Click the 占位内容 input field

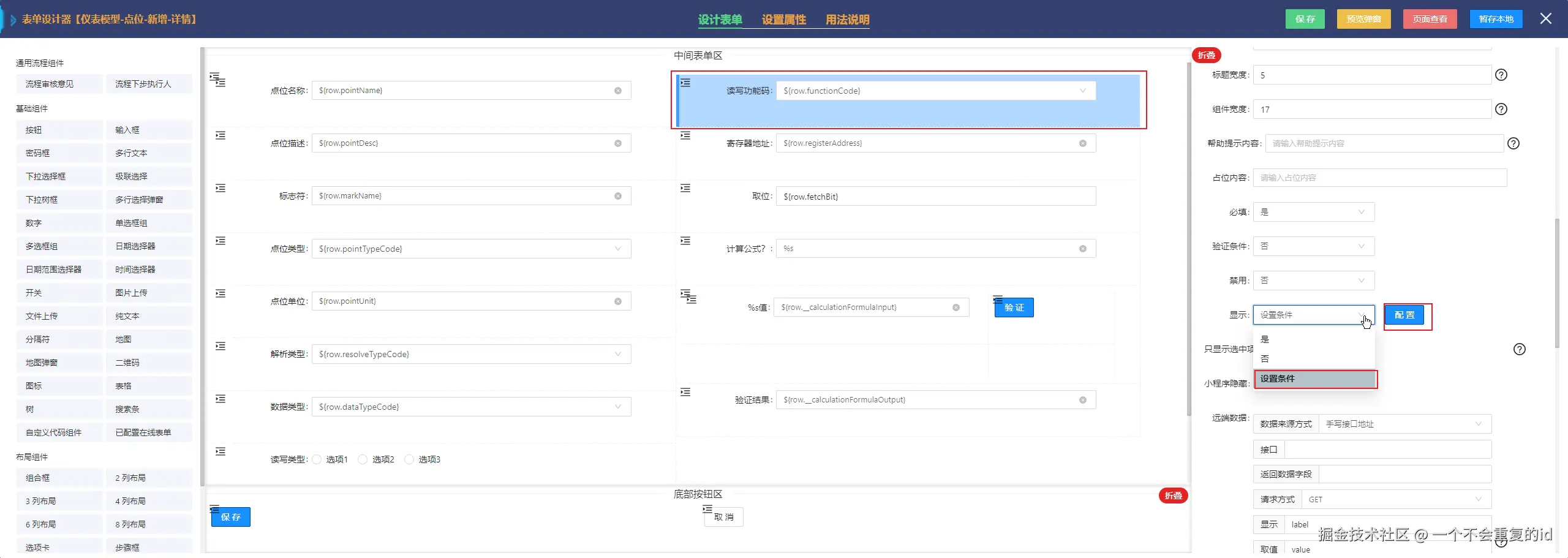coord(1380,178)
